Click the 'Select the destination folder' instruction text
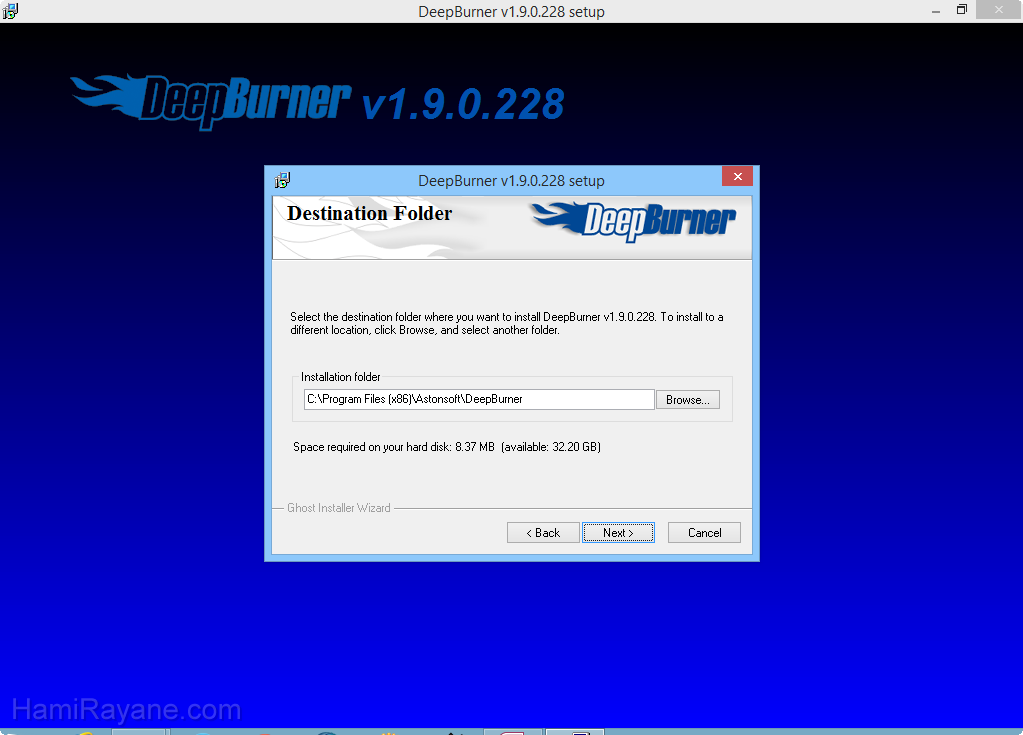This screenshot has width=1023, height=735. [507, 323]
